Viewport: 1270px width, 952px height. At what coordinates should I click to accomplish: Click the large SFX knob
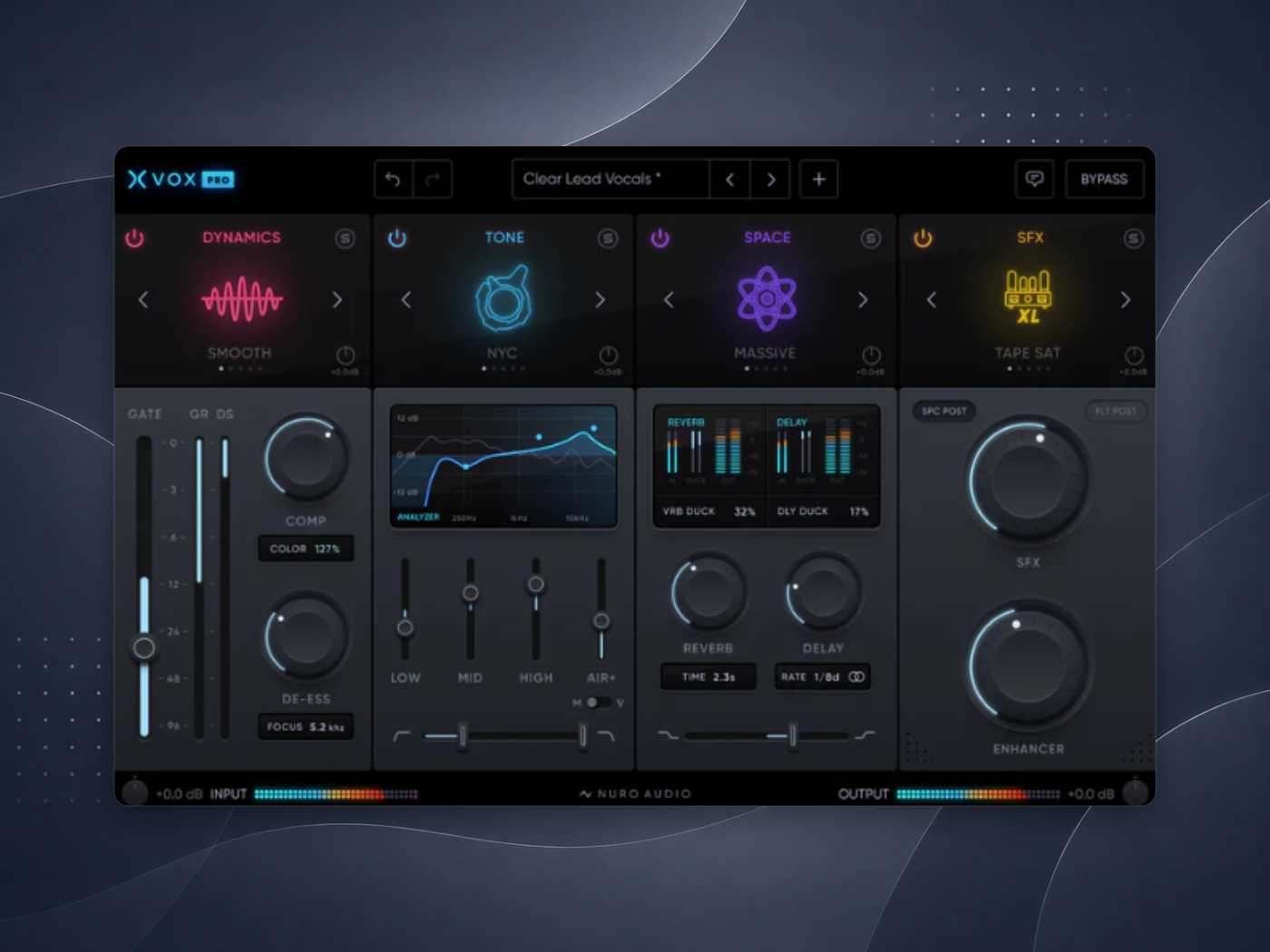1029,480
